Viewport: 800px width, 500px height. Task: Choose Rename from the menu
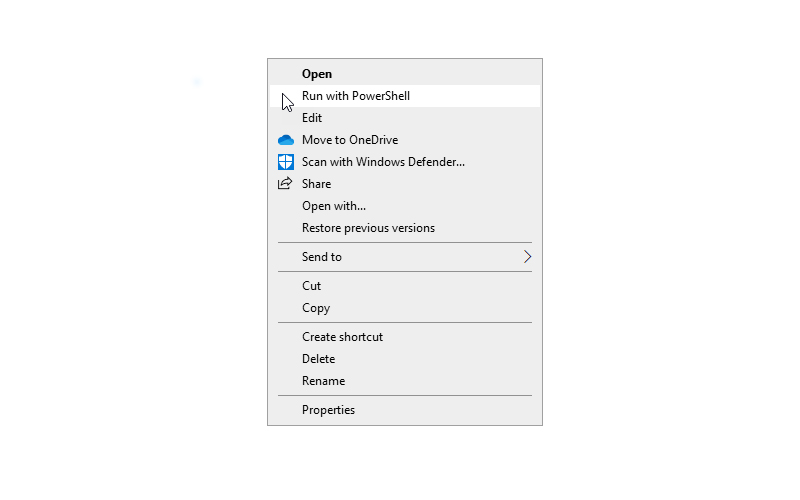[x=323, y=381]
